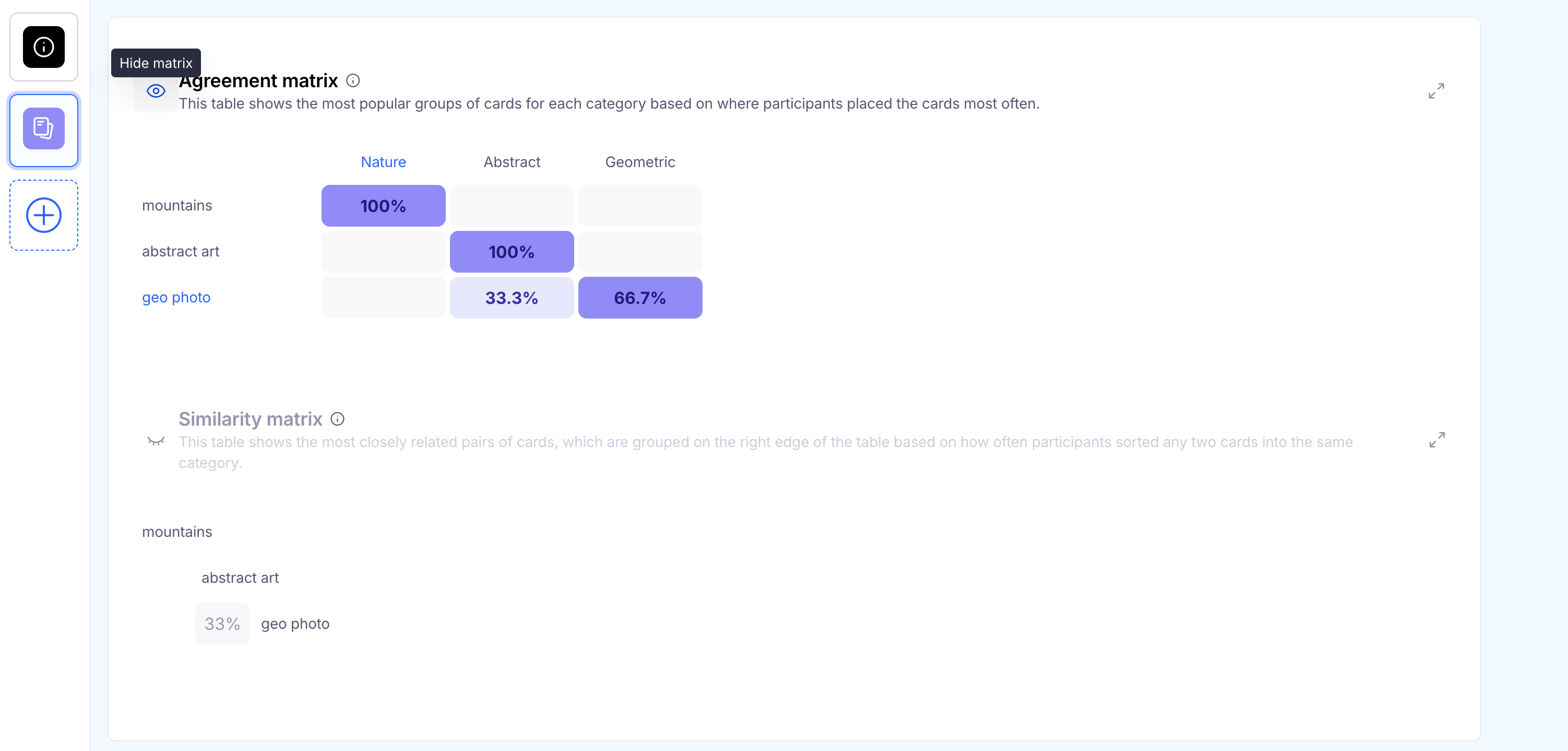Click the mountains row label in Agreement matrix
1568x751 pixels.
click(177, 205)
